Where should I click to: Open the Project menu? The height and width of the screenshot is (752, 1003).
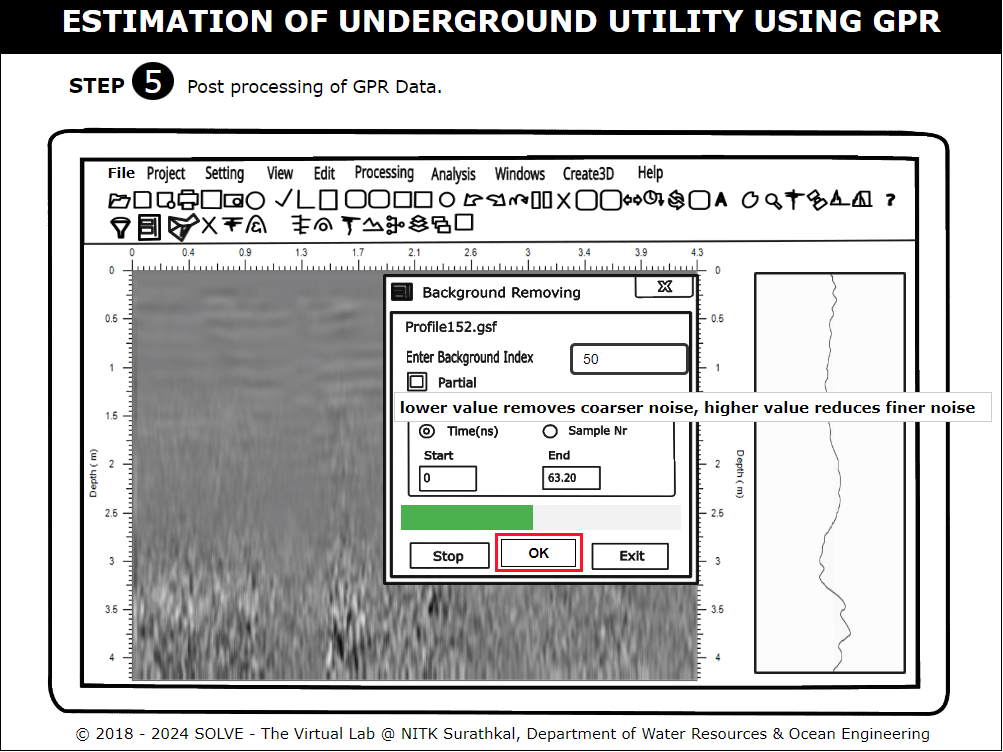click(x=166, y=174)
